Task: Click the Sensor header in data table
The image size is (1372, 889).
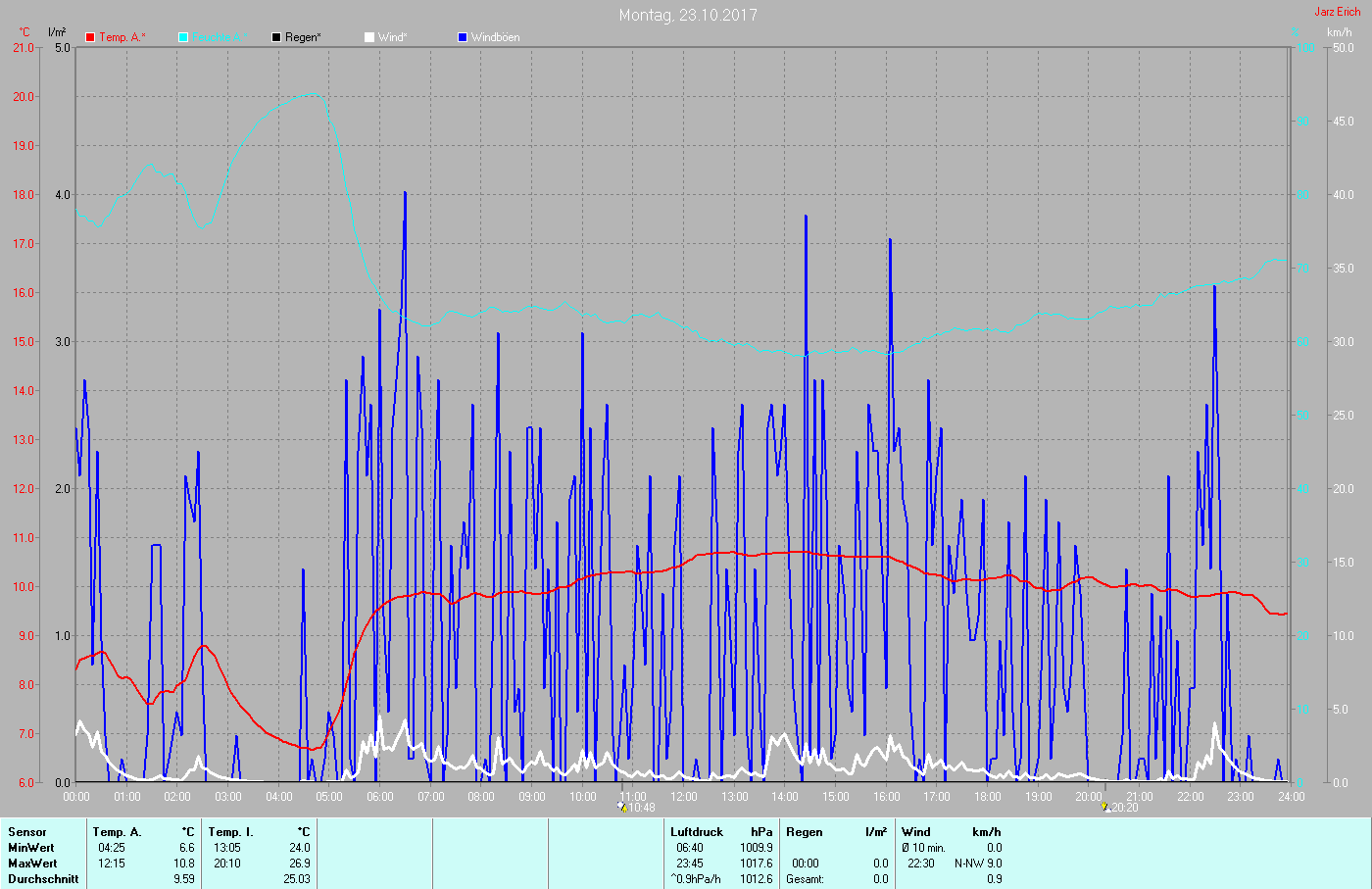Action: 27,832
